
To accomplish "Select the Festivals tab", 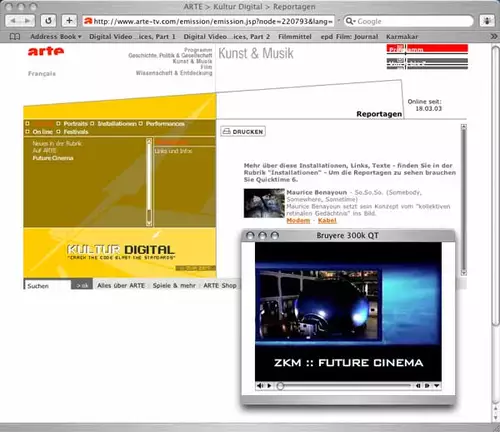I will 76,132.
